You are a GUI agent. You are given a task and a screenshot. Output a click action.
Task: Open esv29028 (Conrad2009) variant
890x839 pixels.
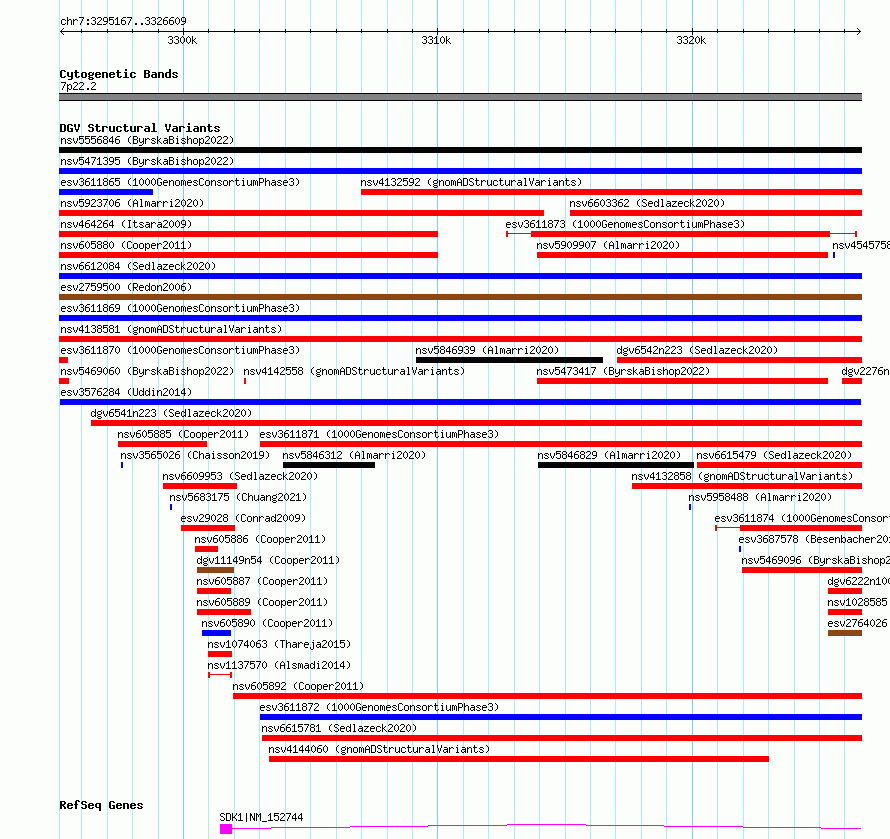pyautogui.click(x=243, y=518)
